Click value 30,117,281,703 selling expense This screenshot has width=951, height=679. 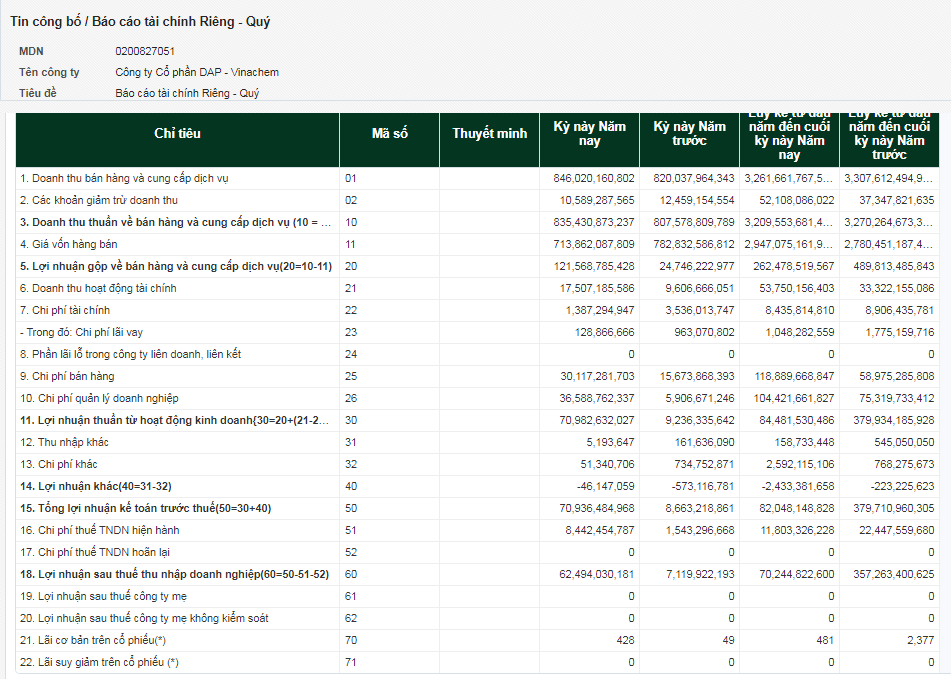coord(597,376)
